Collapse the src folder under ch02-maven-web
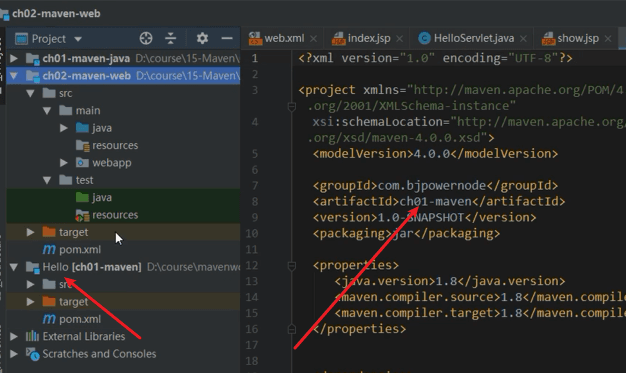The image size is (626, 373). tap(30, 93)
